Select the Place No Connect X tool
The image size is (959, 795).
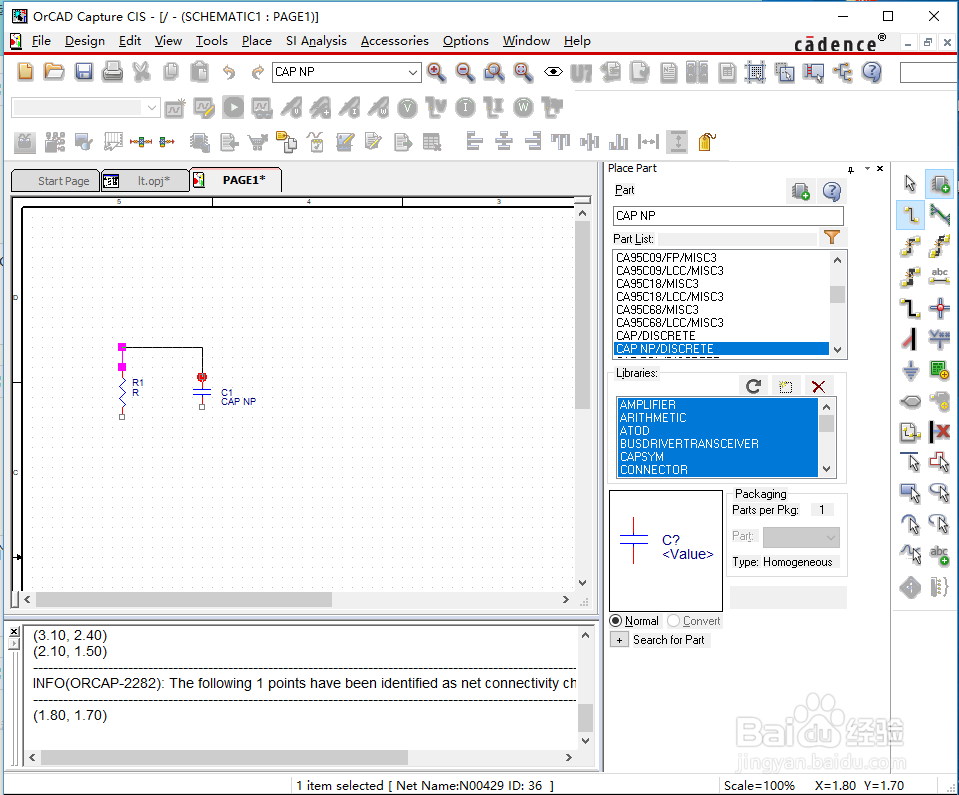pyautogui.click(x=939, y=431)
